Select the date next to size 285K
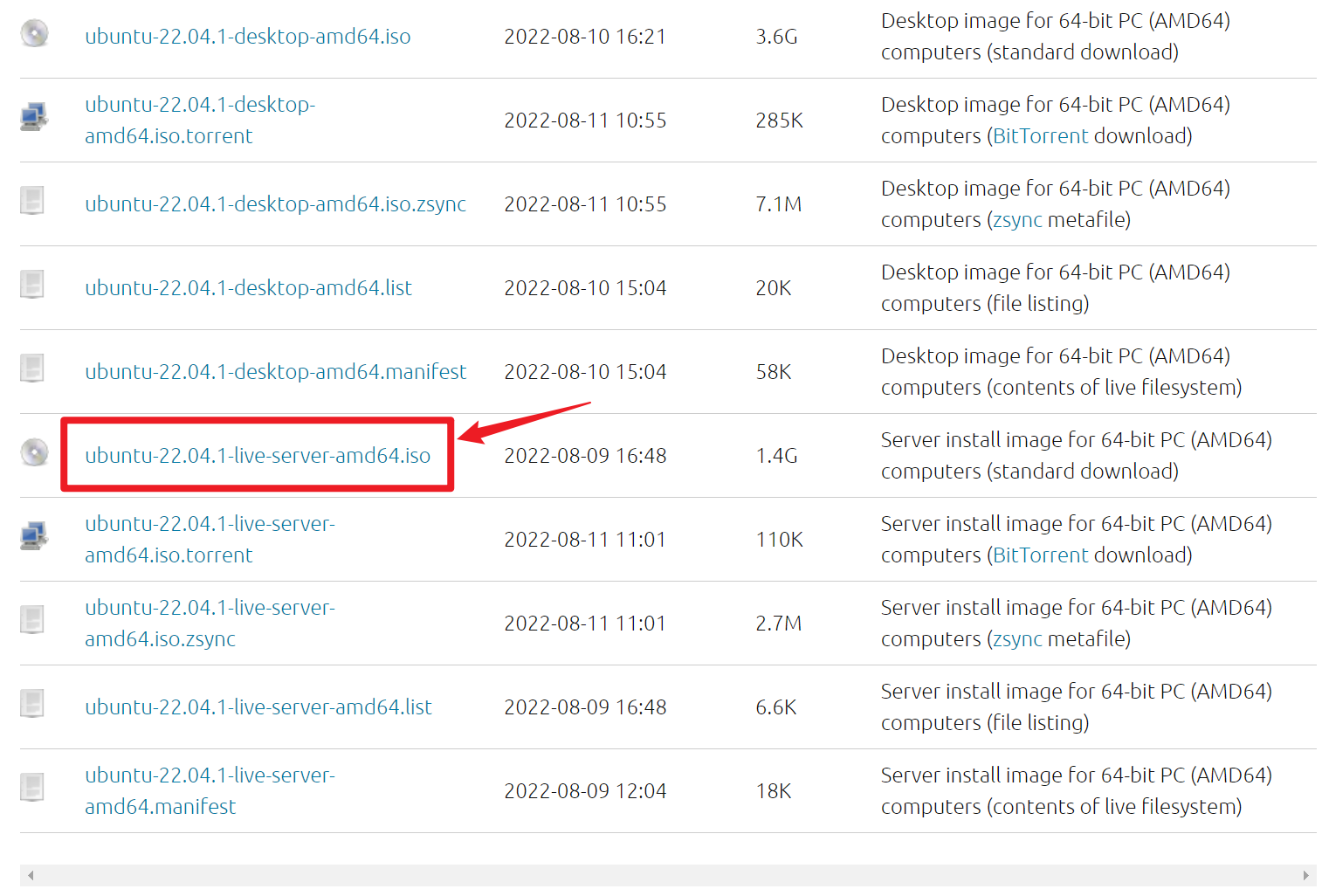 click(585, 121)
